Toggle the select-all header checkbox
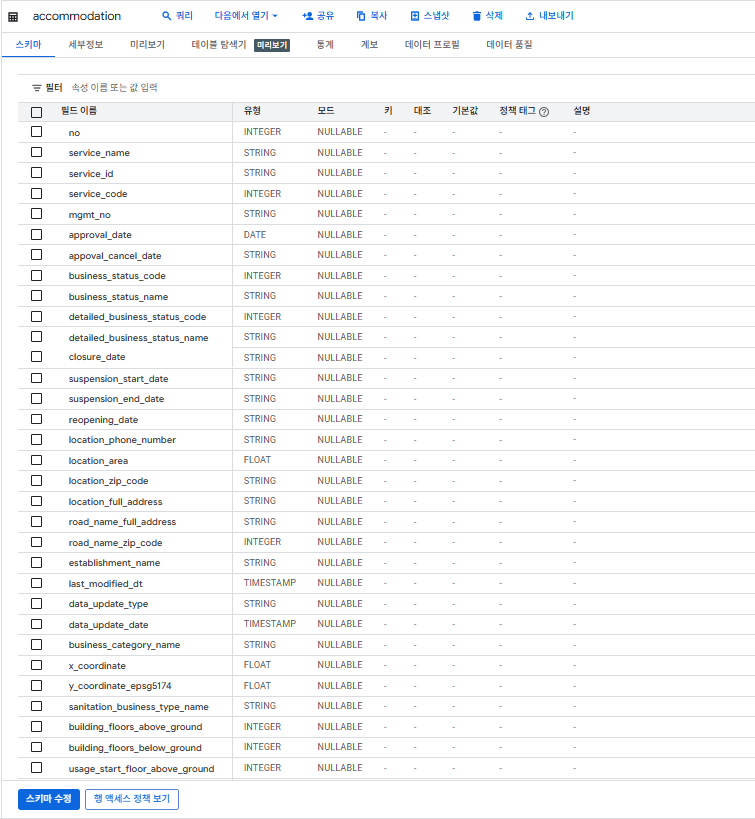This screenshot has width=755, height=819. pyautogui.click(x=37, y=112)
